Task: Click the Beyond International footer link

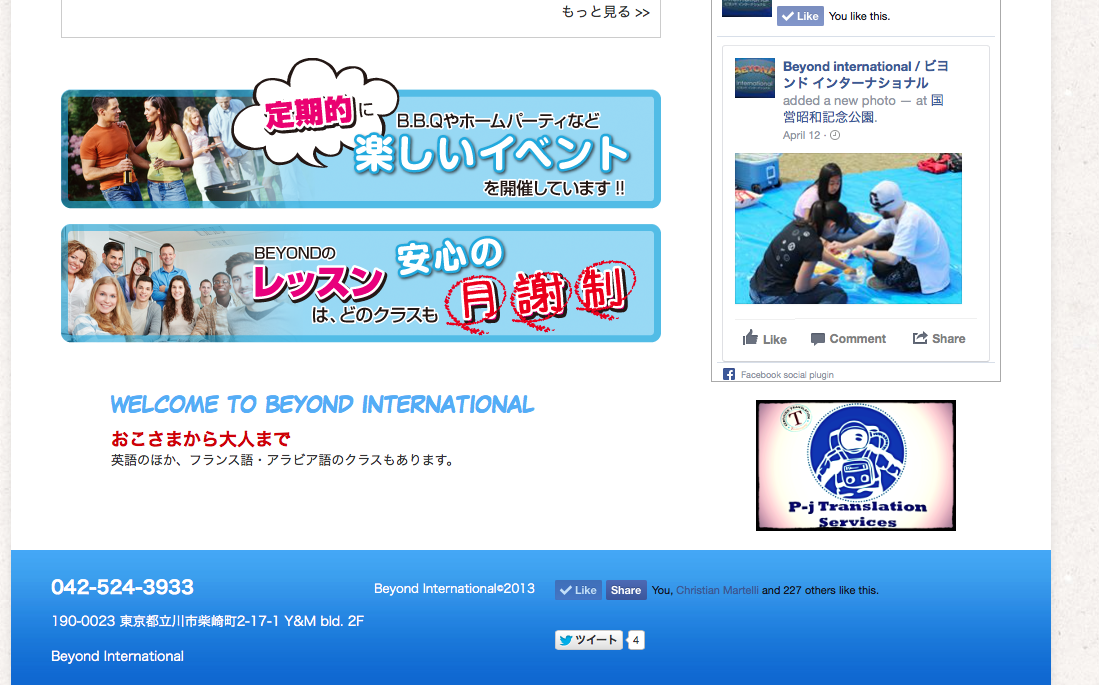Action: tap(118, 656)
